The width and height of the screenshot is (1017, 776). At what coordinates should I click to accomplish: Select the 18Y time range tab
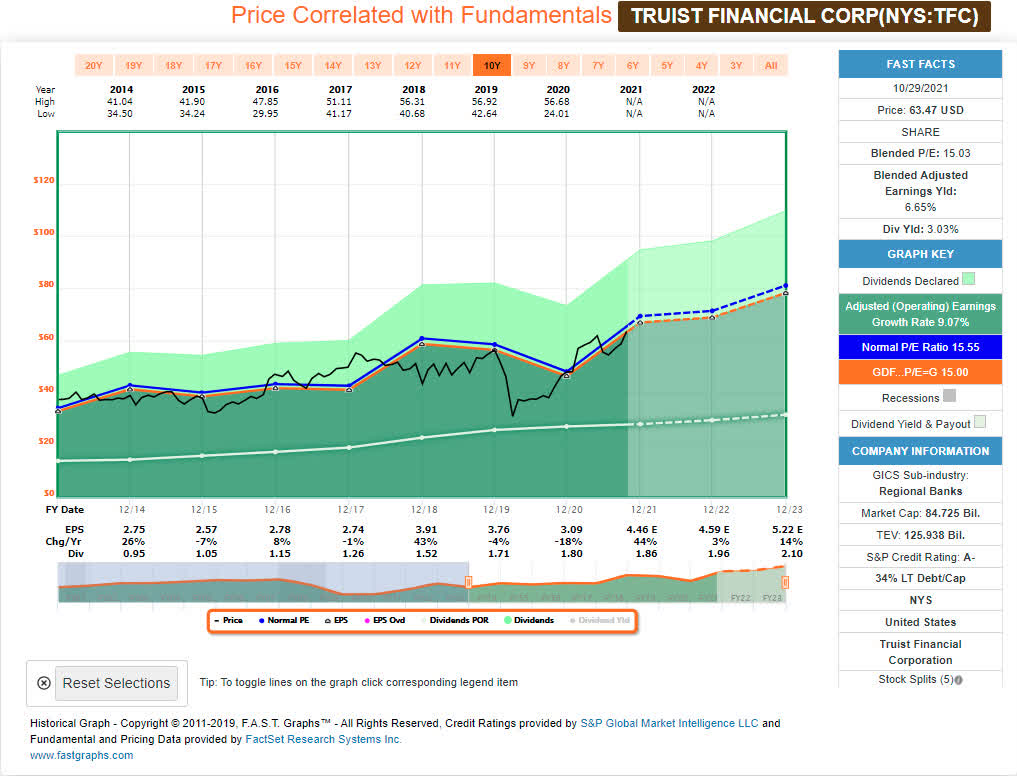(x=174, y=66)
